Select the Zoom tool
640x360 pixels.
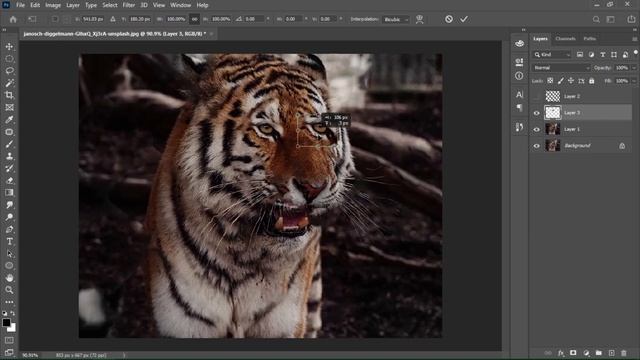point(9,290)
